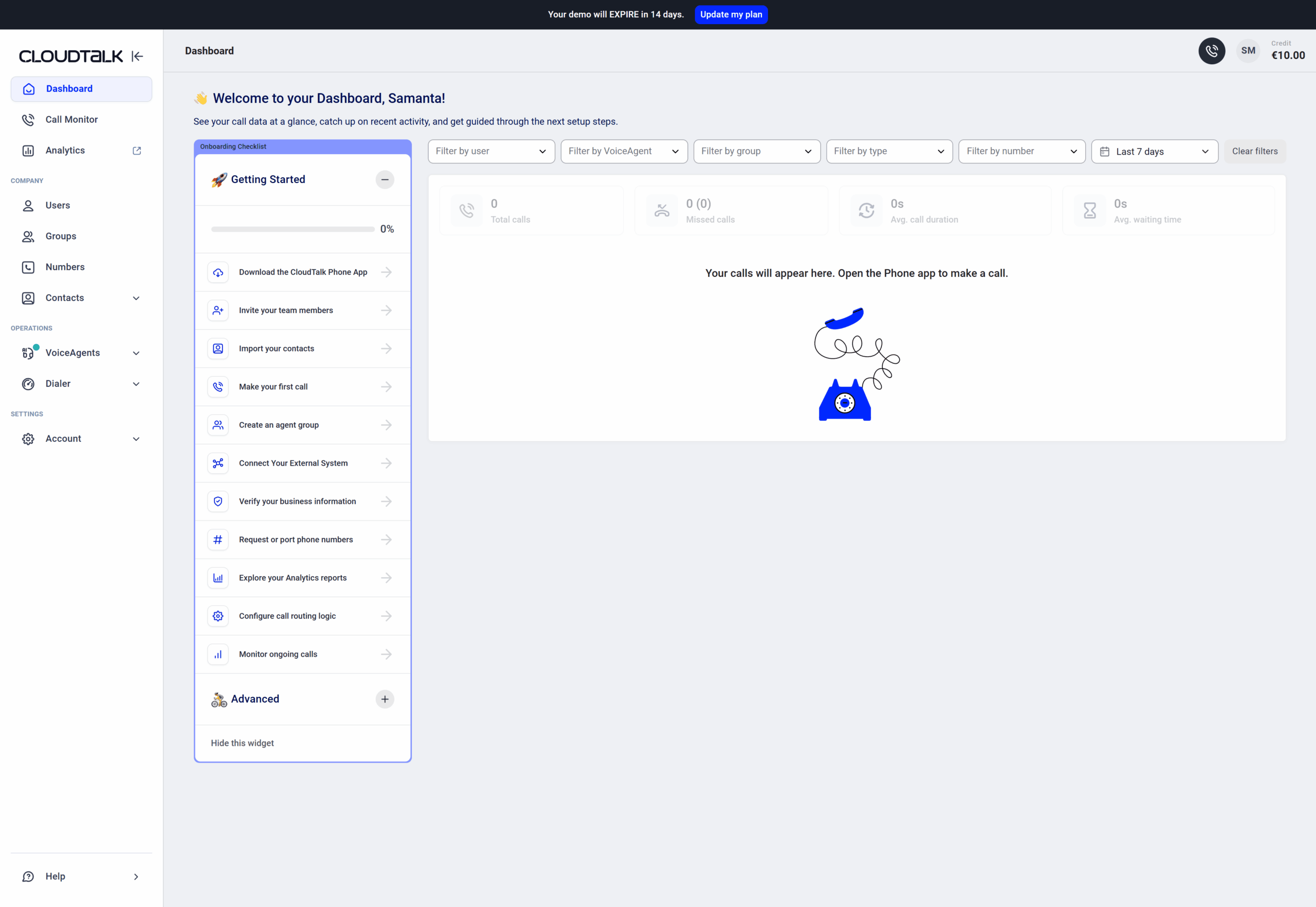The image size is (1316, 907).
Task: Open the Filter by number dropdown
Action: pyautogui.click(x=1021, y=151)
